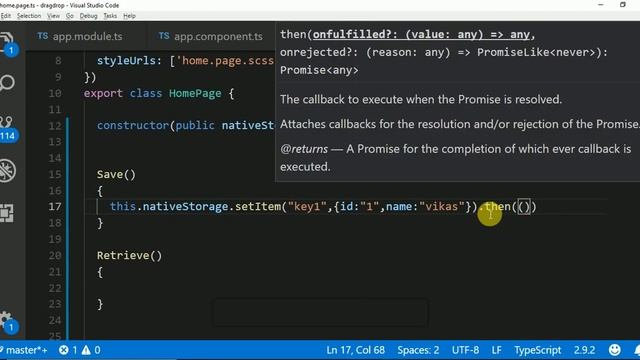This screenshot has width=640, height=360.
Task: Click the "vikas" string literal
Action: (442, 207)
